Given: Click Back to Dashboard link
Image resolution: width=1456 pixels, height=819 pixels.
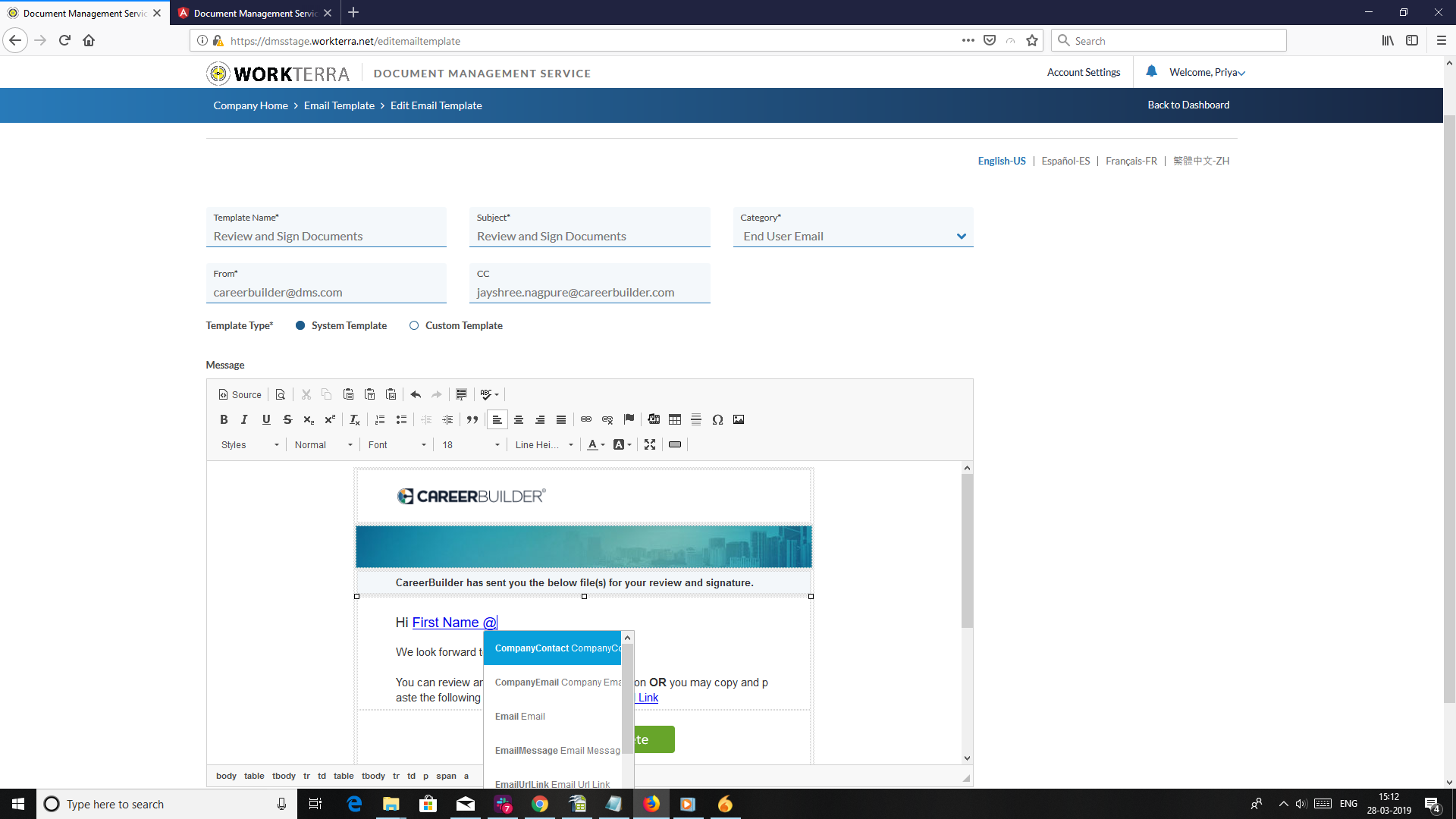Looking at the screenshot, I should [x=1188, y=105].
